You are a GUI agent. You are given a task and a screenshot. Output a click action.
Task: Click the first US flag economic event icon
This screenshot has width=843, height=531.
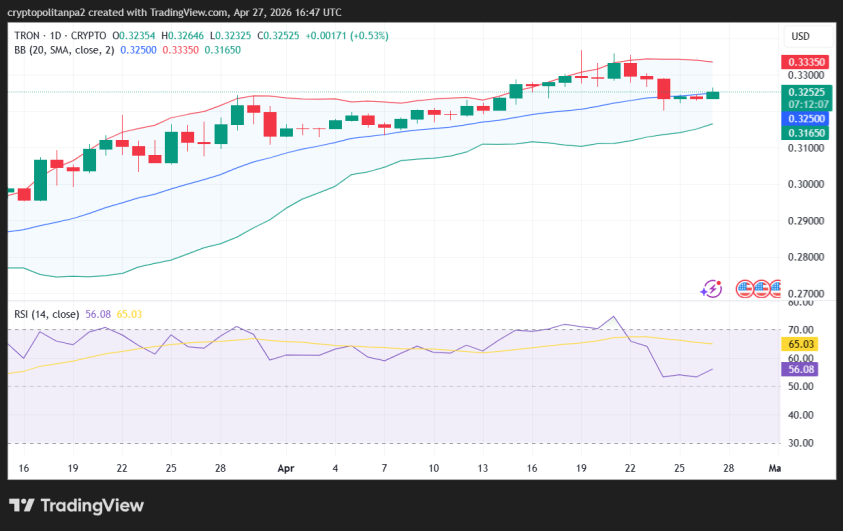point(745,288)
